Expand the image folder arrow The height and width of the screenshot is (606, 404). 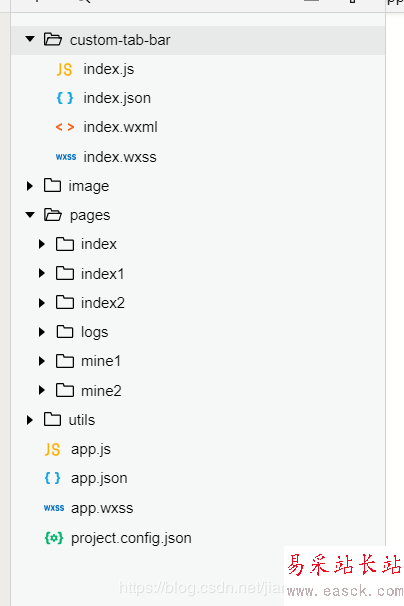tap(29, 186)
